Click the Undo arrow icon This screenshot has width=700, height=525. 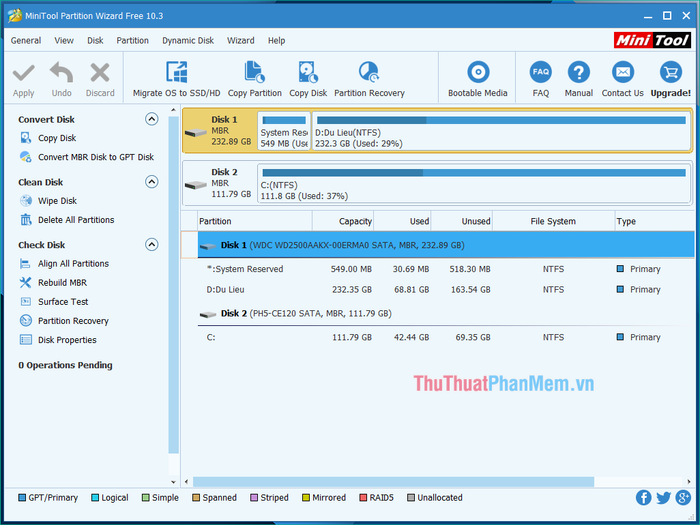[x=61, y=72]
